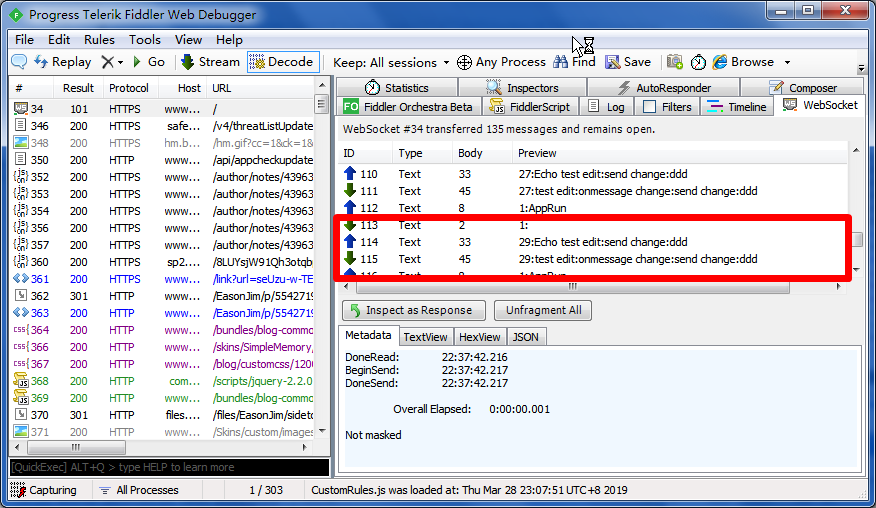Click Inspect as Response button
Screen dimensions: 876x508
pyautogui.click(x=413, y=310)
